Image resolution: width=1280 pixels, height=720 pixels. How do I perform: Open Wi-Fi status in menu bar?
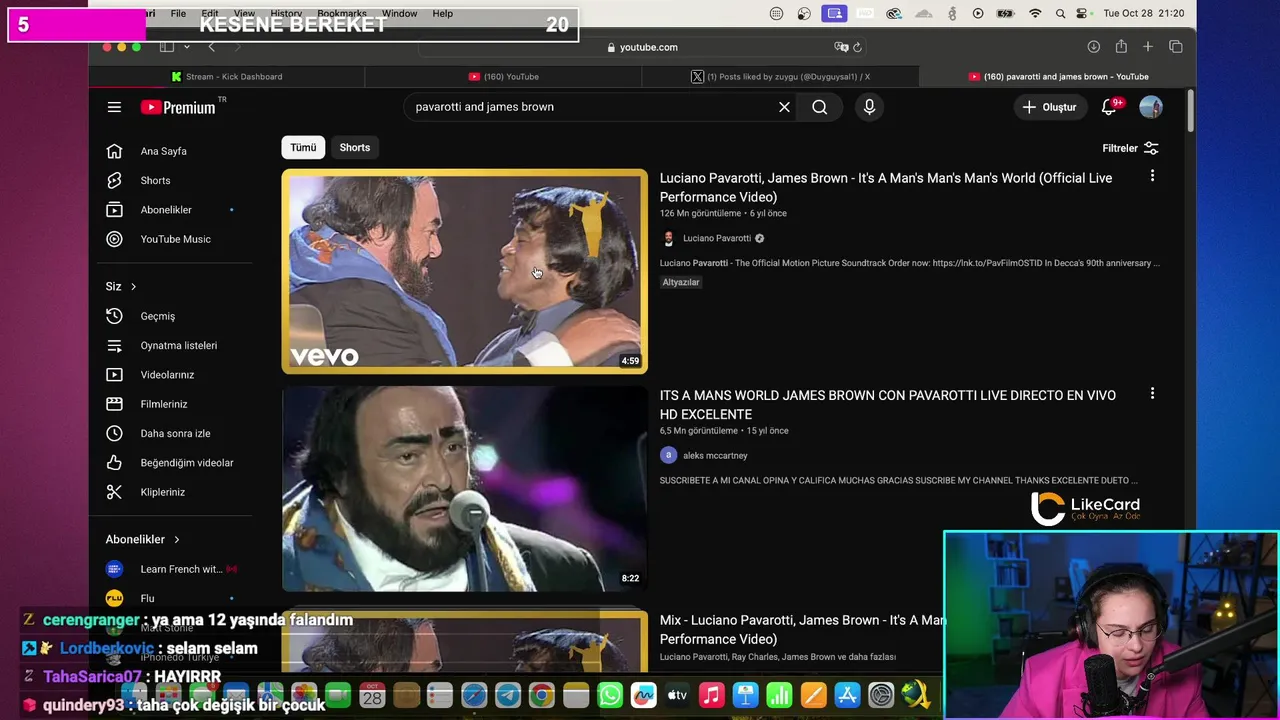pos(1035,13)
